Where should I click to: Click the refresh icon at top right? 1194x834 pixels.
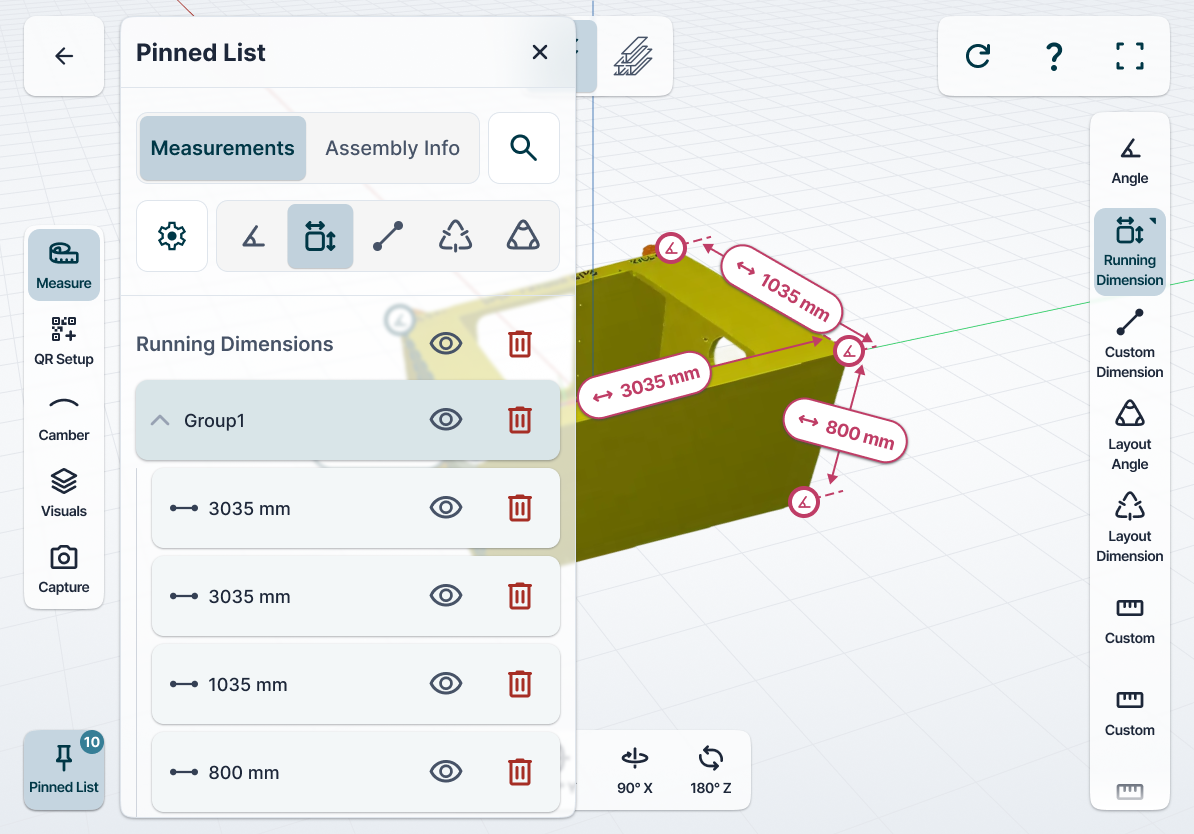click(978, 56)
